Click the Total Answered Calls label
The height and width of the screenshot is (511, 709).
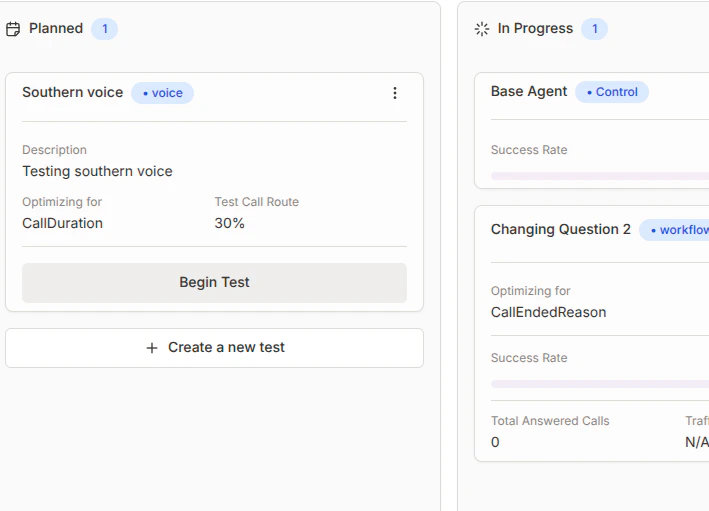pyautogui.click(x=550, y=421)
